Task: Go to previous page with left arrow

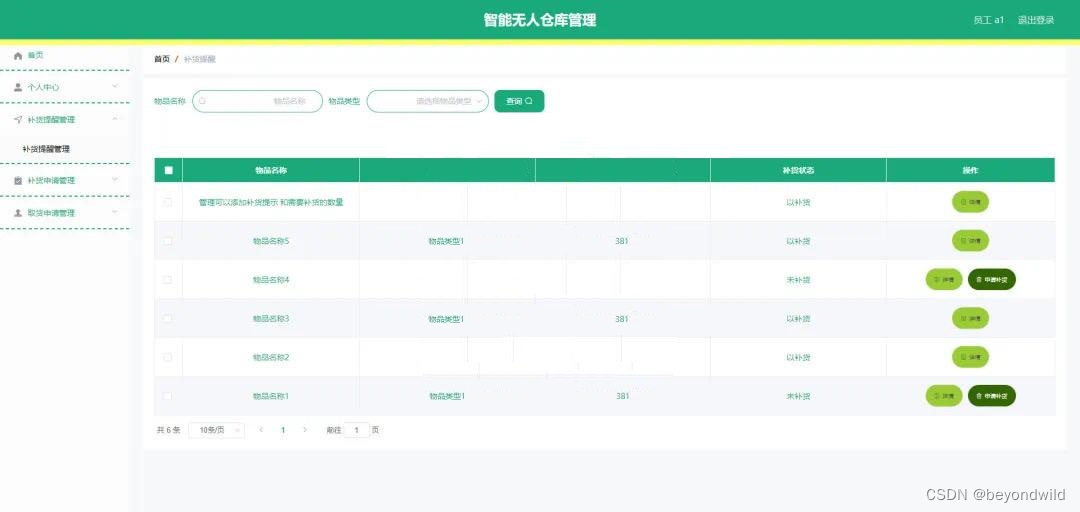Action: pos(261,429)
